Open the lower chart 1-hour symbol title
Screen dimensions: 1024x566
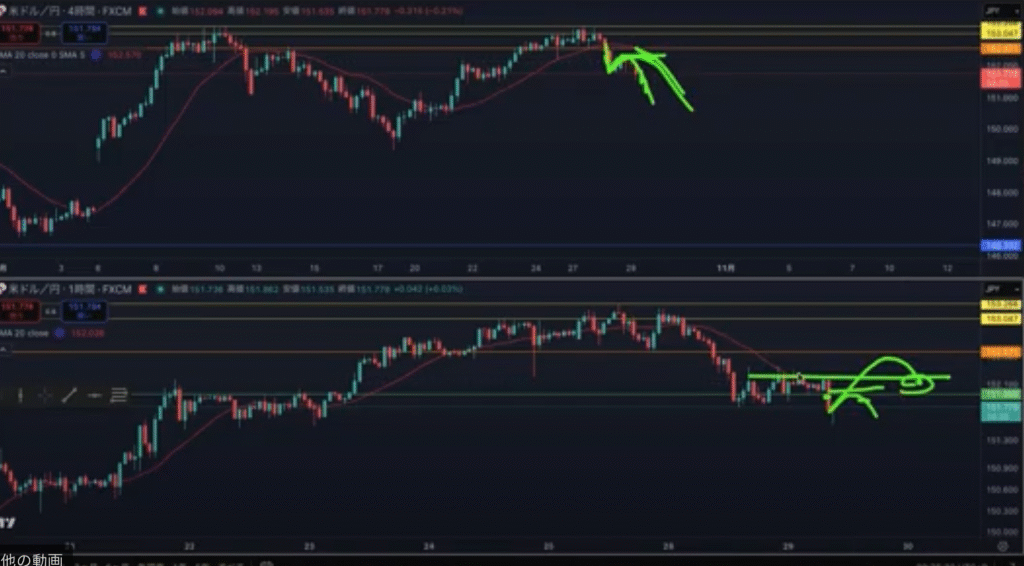click(x=68, y=289)
